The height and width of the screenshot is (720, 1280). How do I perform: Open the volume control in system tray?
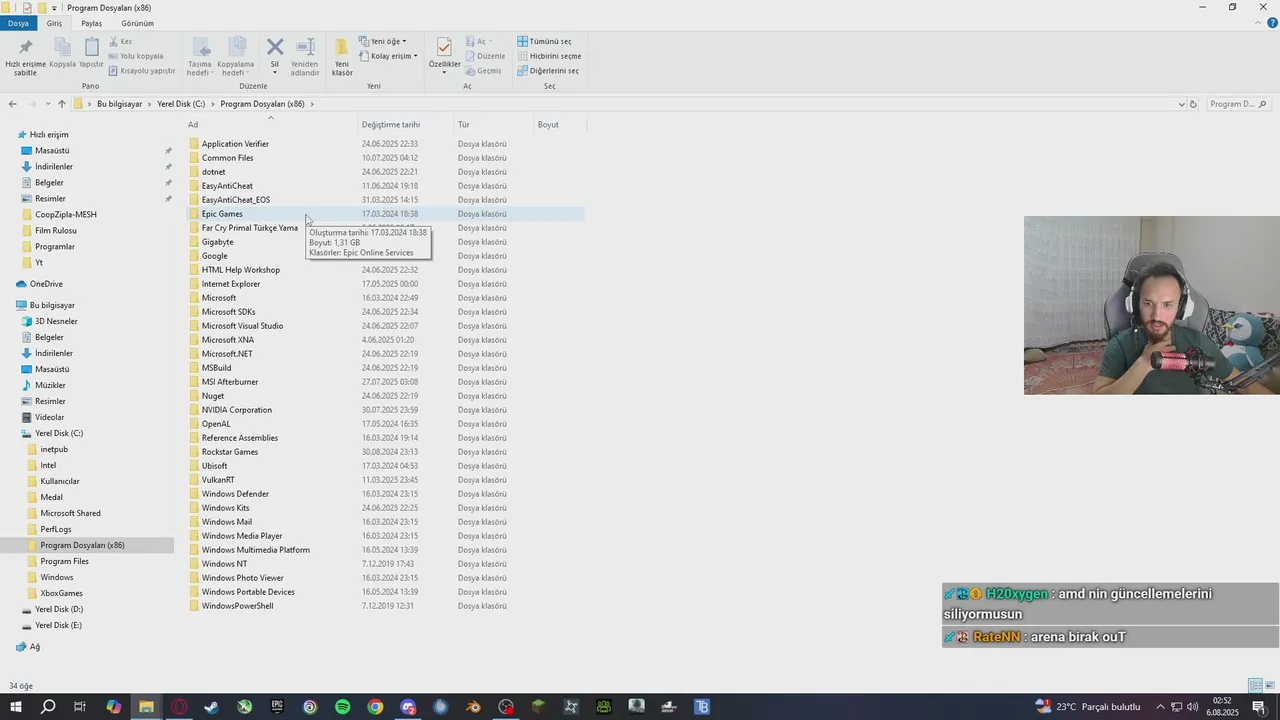(1192, 707)
